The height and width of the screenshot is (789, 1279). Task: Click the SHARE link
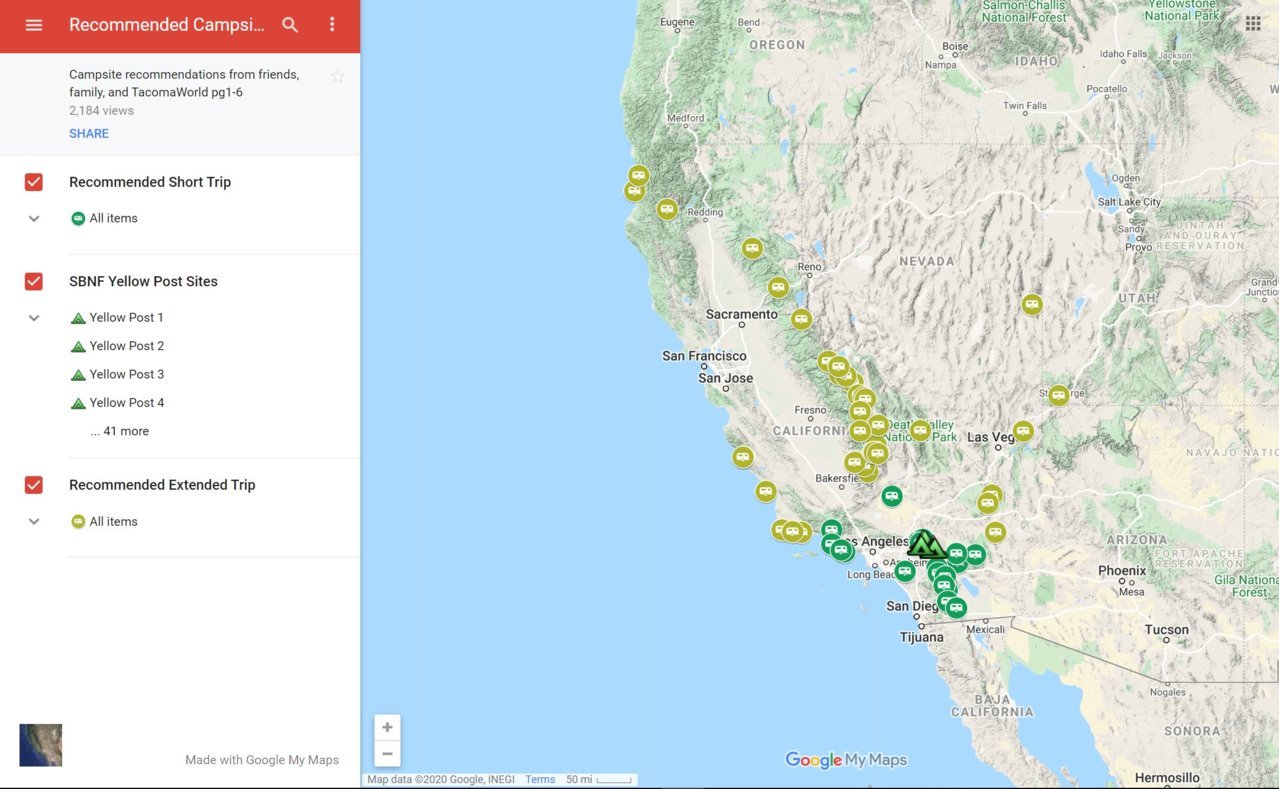click(89, 133)
